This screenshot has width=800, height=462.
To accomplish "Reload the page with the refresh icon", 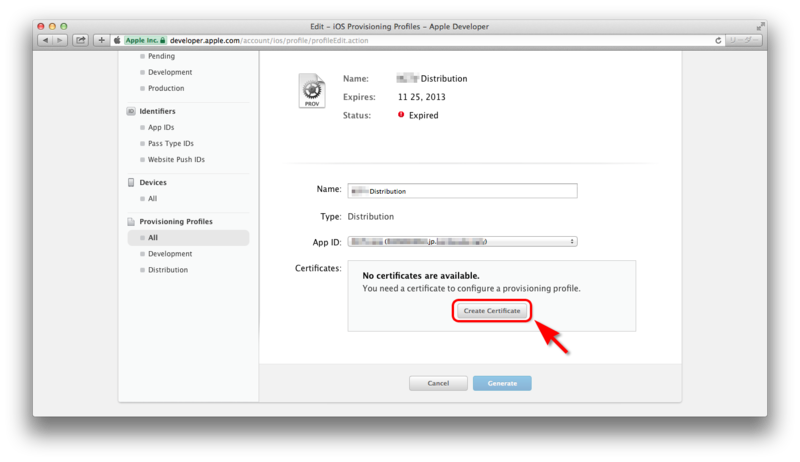I will pyautogui.click(x=718, y=40).
